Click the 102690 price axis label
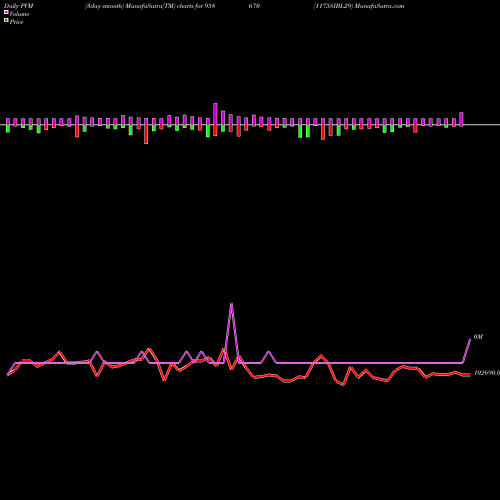The image size is (500, 500). click(487, 373)
